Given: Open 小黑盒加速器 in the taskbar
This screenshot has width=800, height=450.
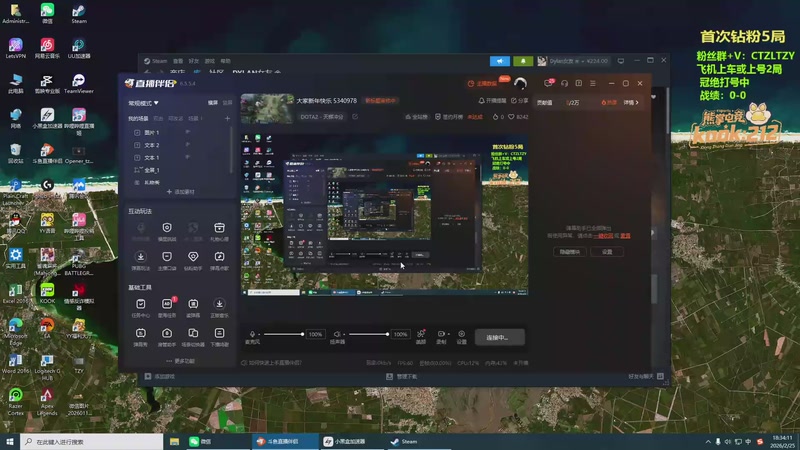Looking at the screenshot, I should (351, 442).
